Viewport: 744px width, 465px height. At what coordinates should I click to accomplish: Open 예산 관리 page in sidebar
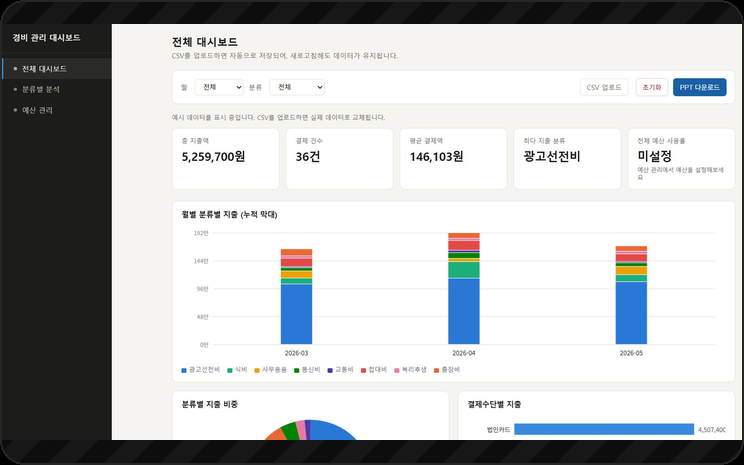(x=56, y=110)
